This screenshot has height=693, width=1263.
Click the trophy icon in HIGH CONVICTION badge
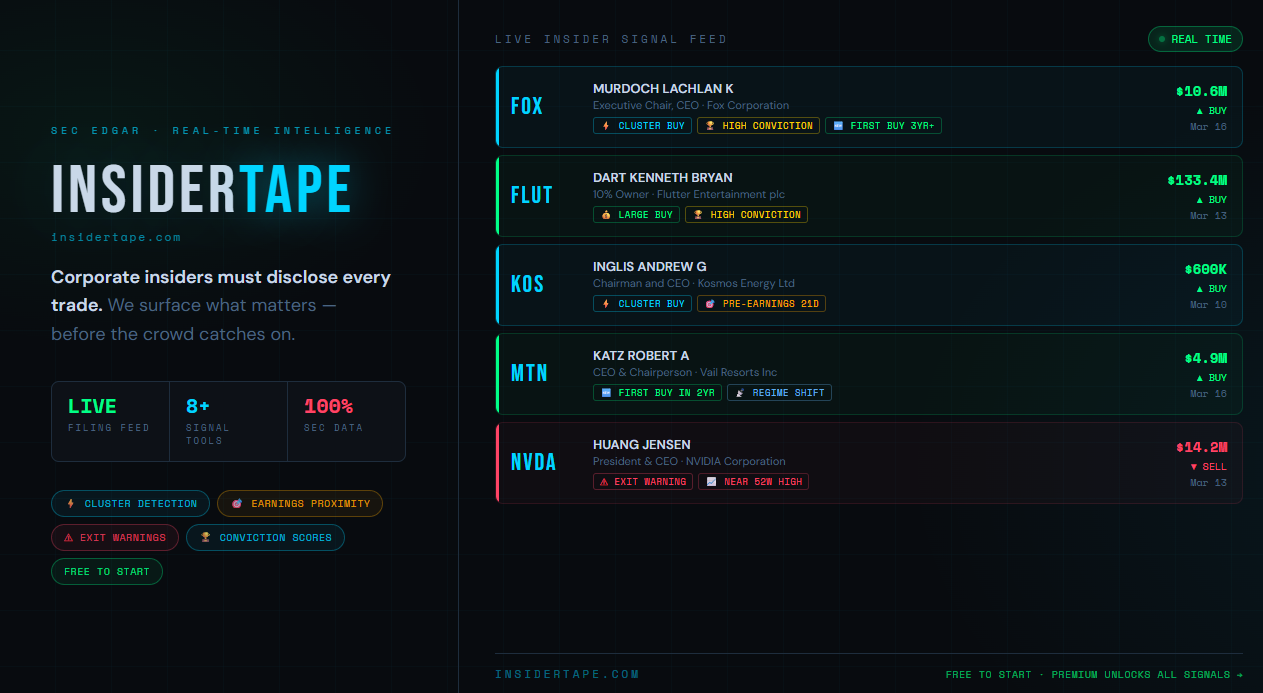712,125
